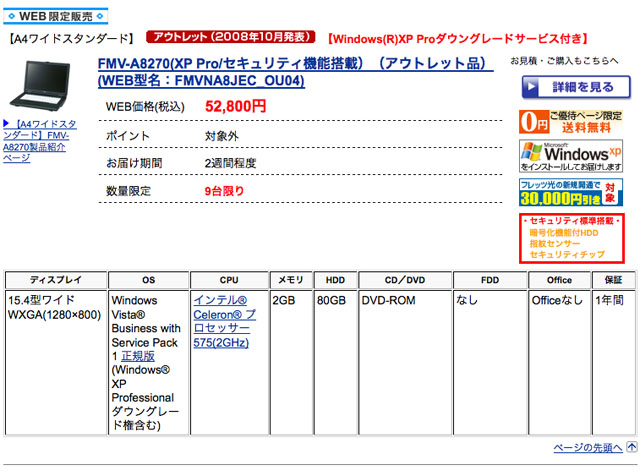Select the 9台限り quantity text
Screen dimensions: 640x476
(x=224, y=191)
